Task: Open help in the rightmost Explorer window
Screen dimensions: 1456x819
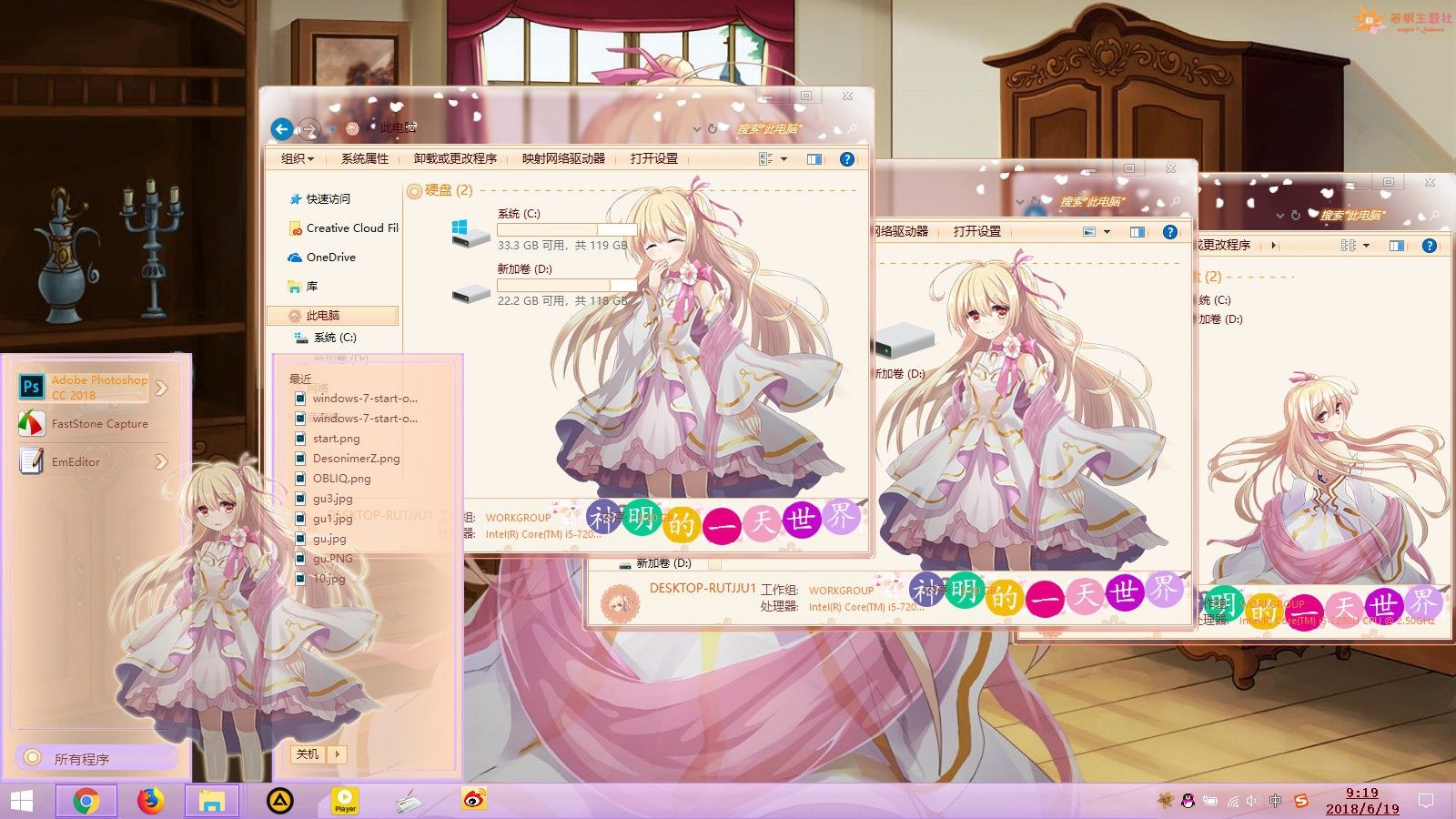Action: (1430, 246)
